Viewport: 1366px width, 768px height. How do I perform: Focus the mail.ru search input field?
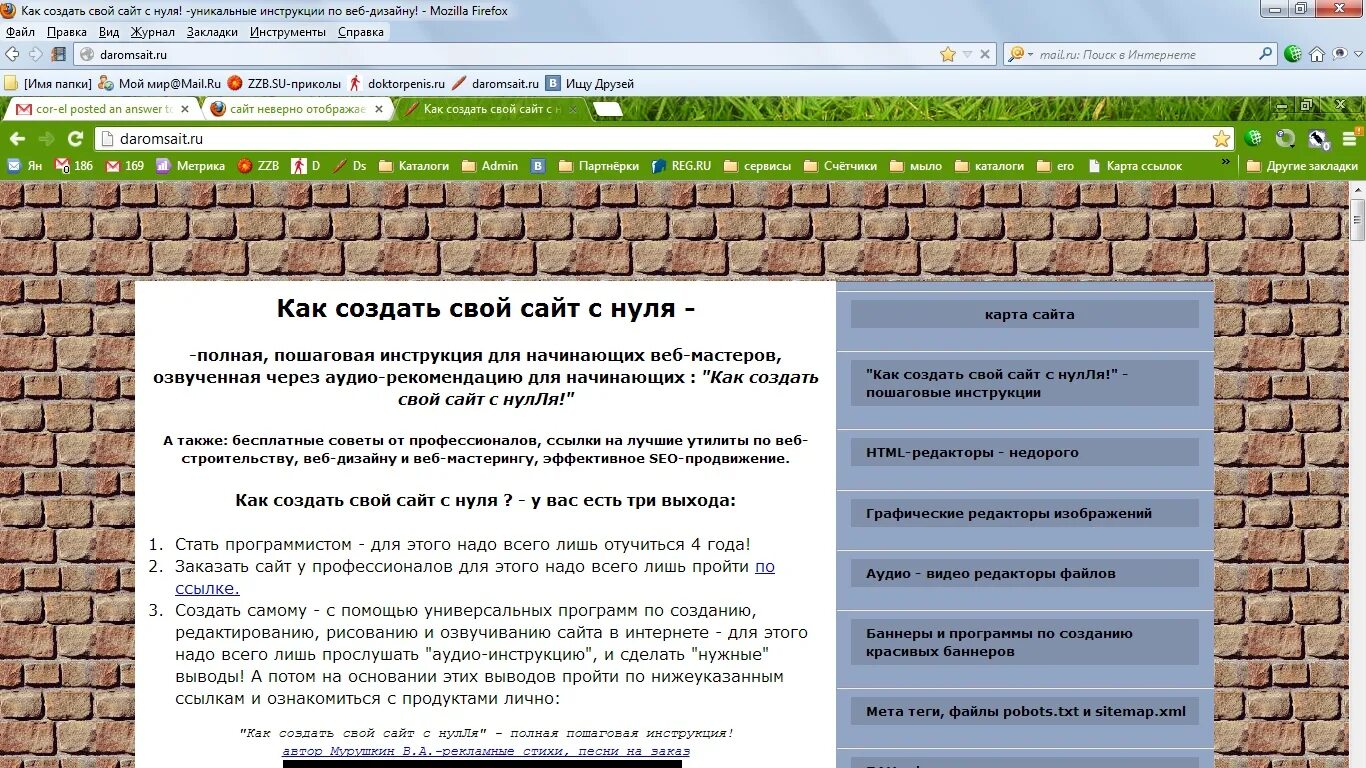(1145, 54)
